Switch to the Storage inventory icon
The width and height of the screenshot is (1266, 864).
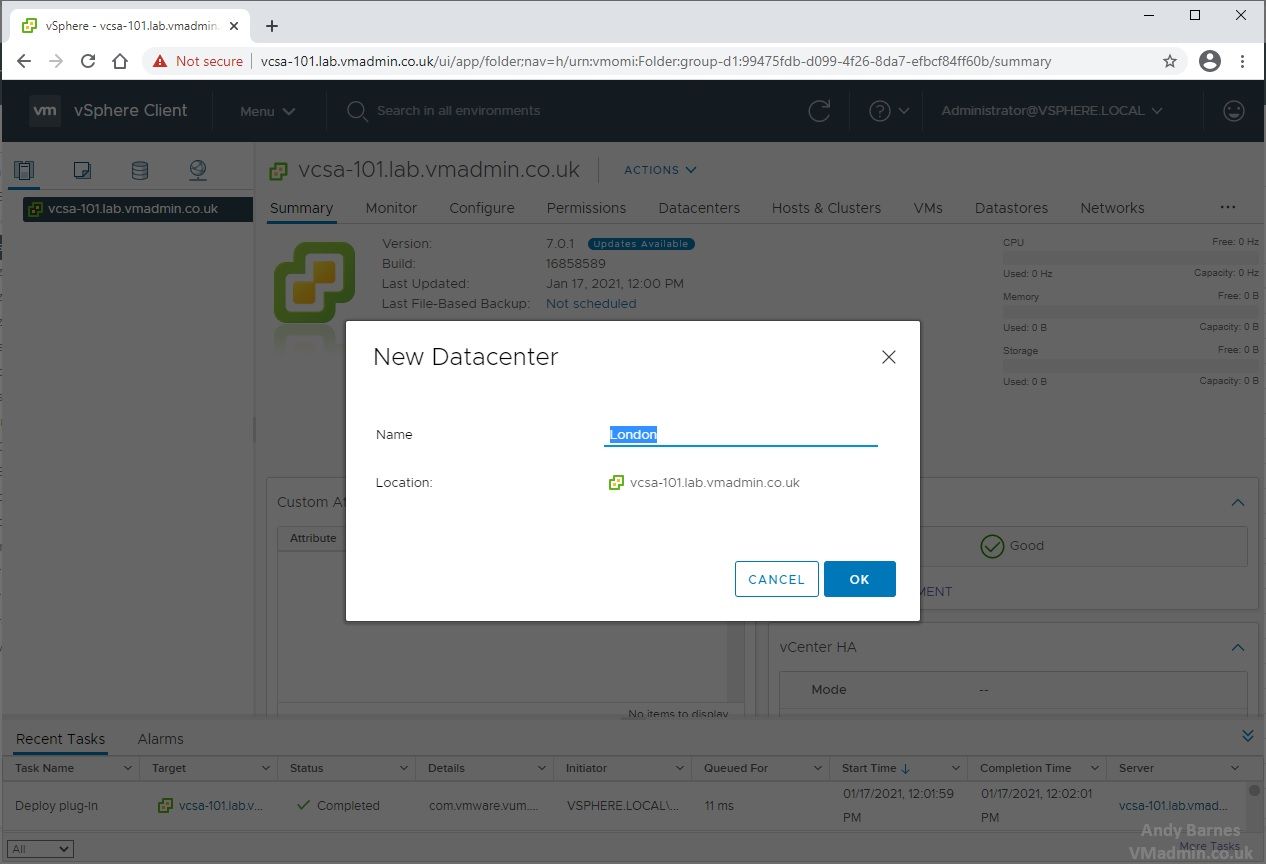(140, 171)
